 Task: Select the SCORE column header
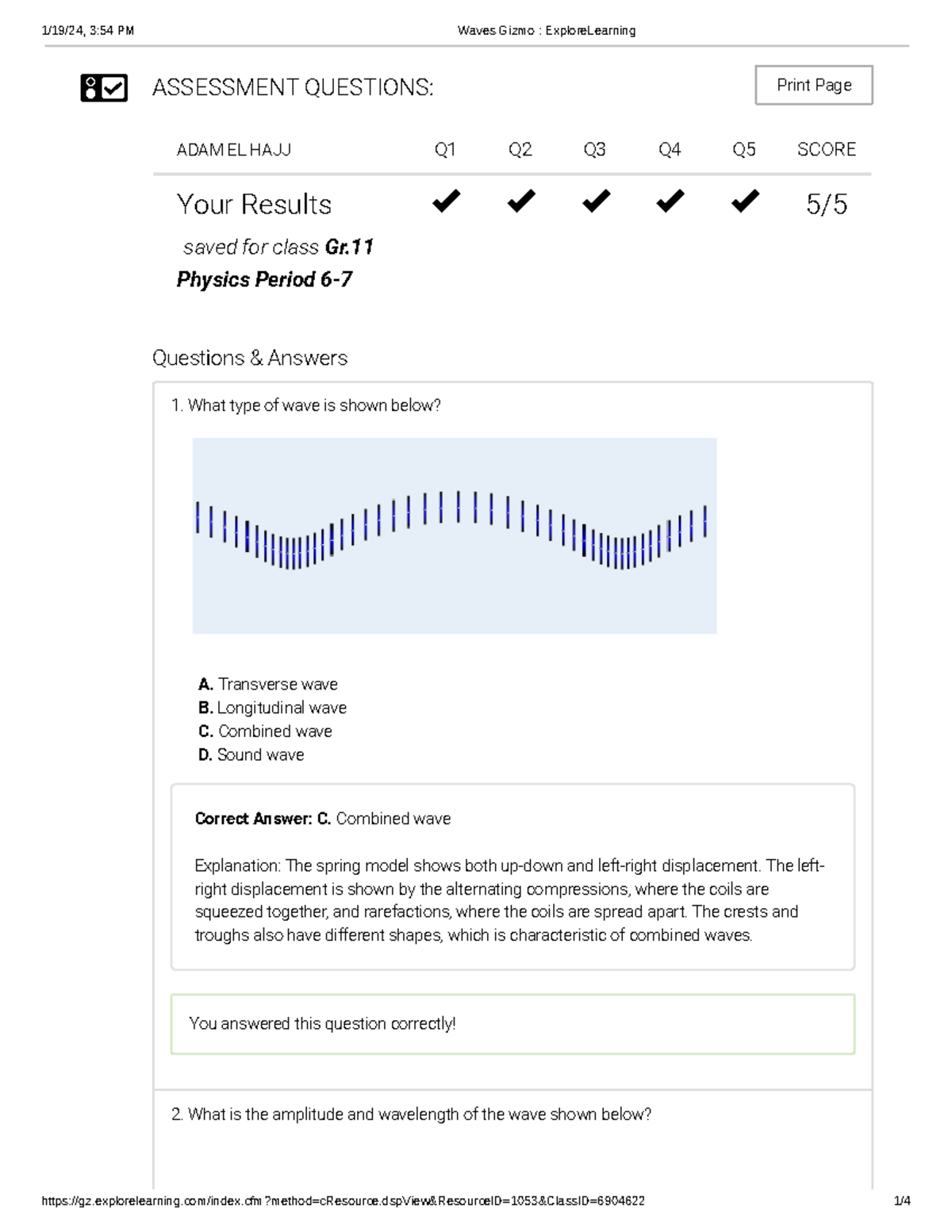click(827, 148)
